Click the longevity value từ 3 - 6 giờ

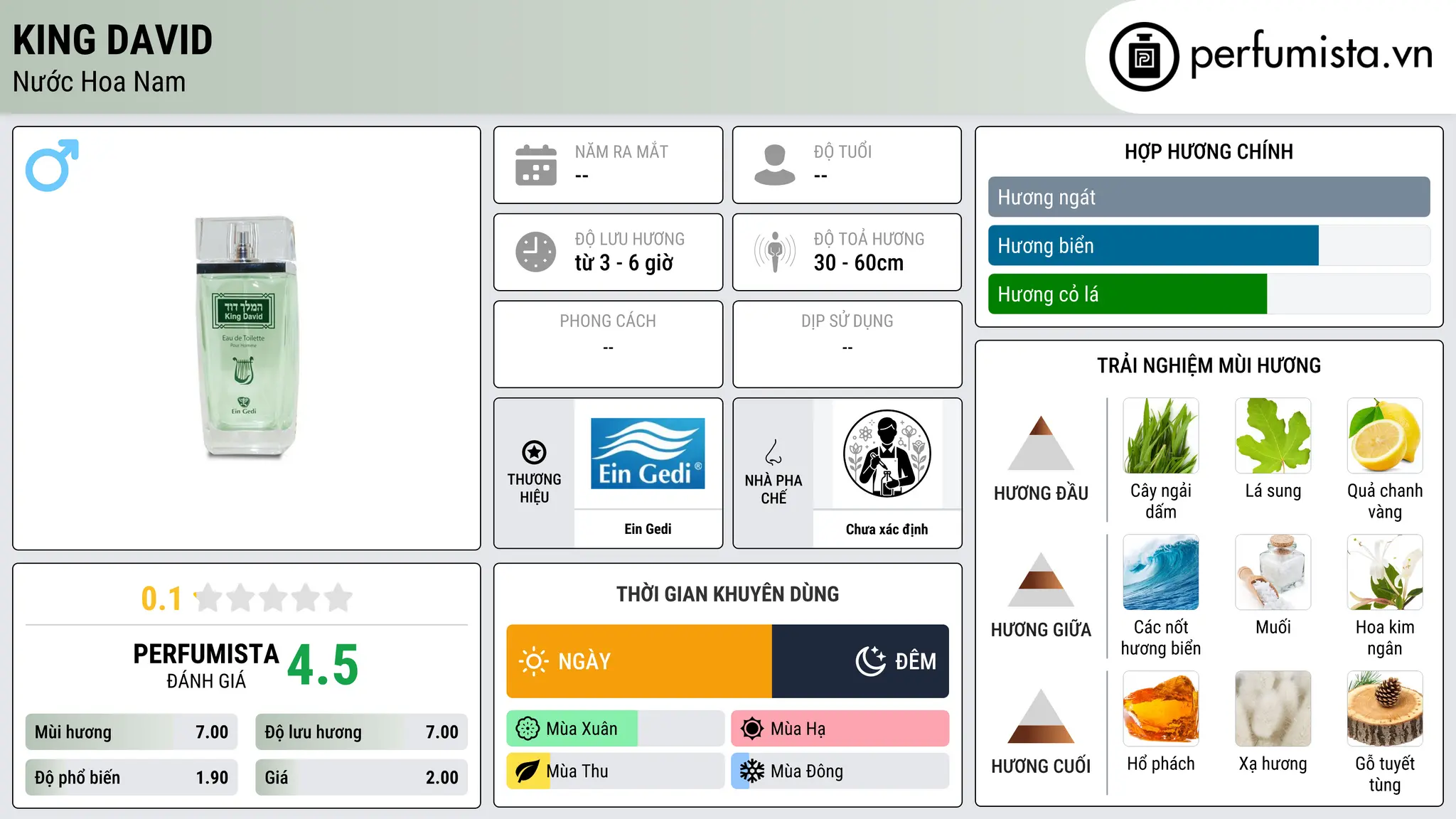coord(624,263)
